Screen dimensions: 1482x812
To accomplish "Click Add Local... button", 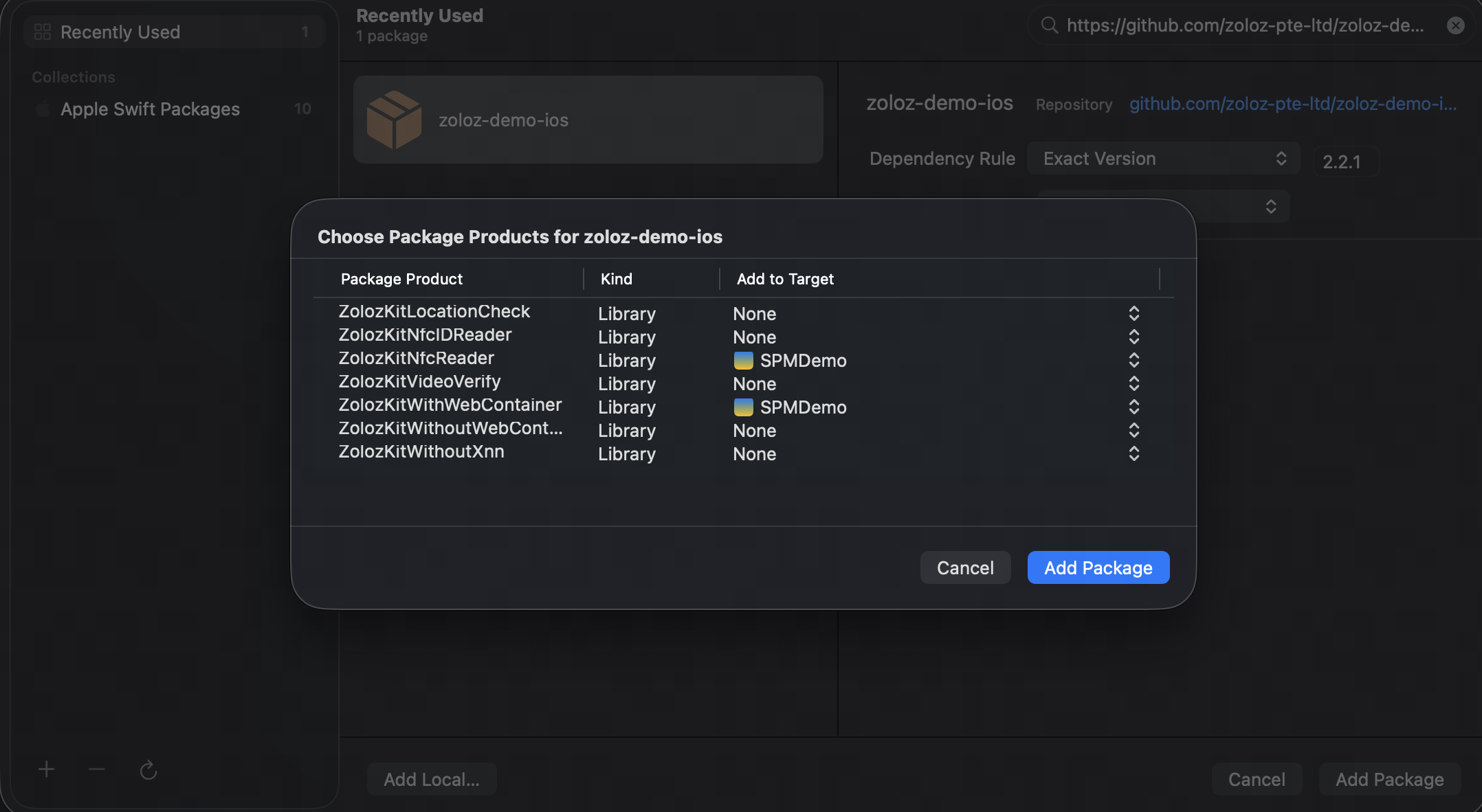I will 432,779.
